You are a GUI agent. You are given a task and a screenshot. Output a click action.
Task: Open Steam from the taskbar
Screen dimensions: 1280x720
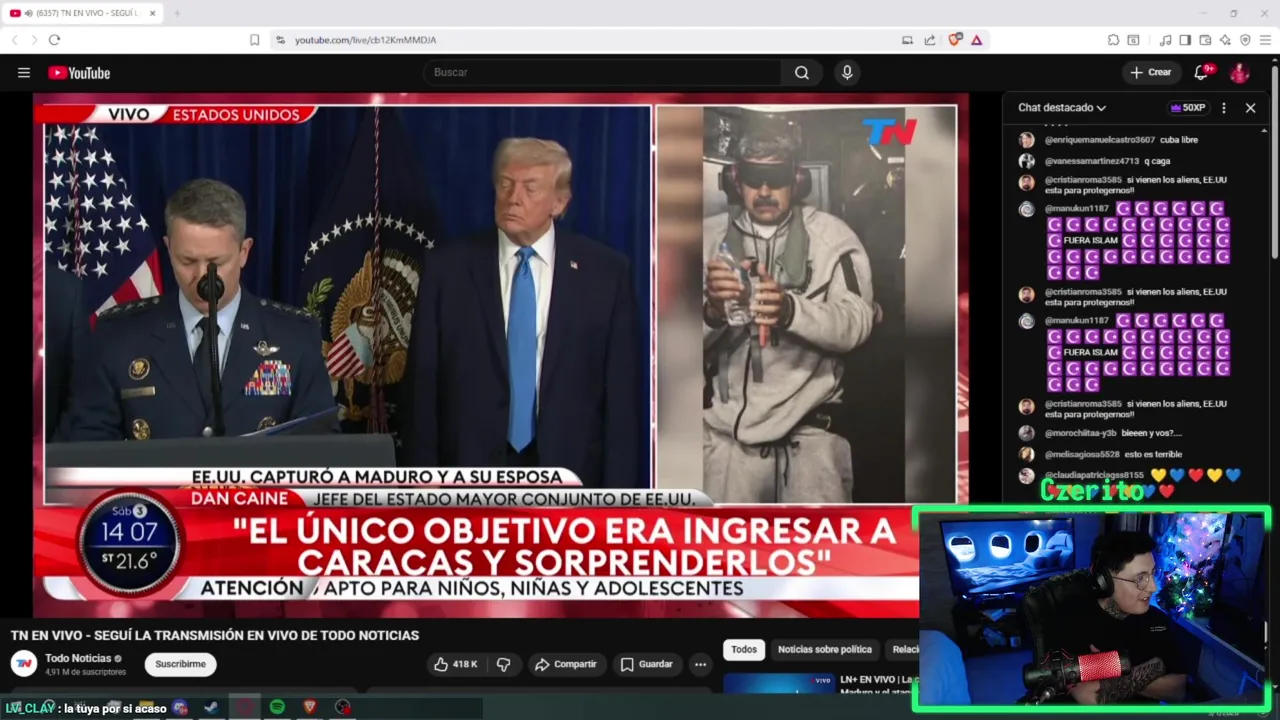pyautogui.click(x=211, y=707)
